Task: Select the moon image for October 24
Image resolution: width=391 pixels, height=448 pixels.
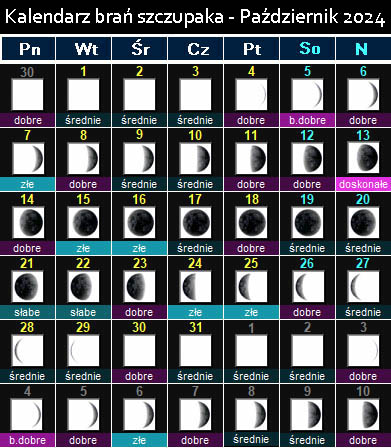Action: [195, 286]
